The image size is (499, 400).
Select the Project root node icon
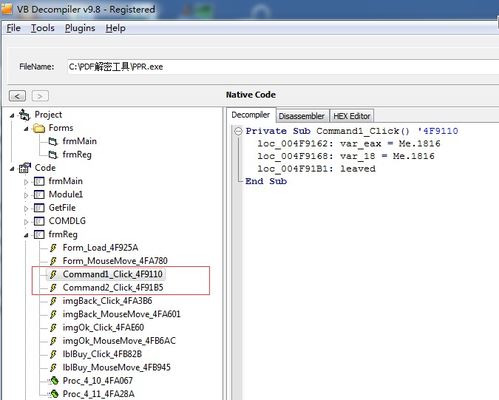click(x=25, y=115)
